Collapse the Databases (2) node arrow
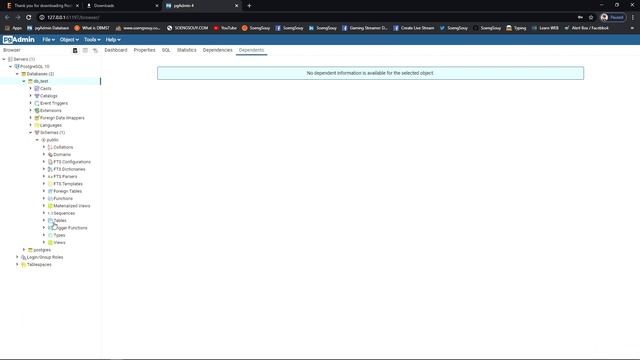The width and height of the screenshot is (640, 360). pyautogui.click(x=17, y=74)
